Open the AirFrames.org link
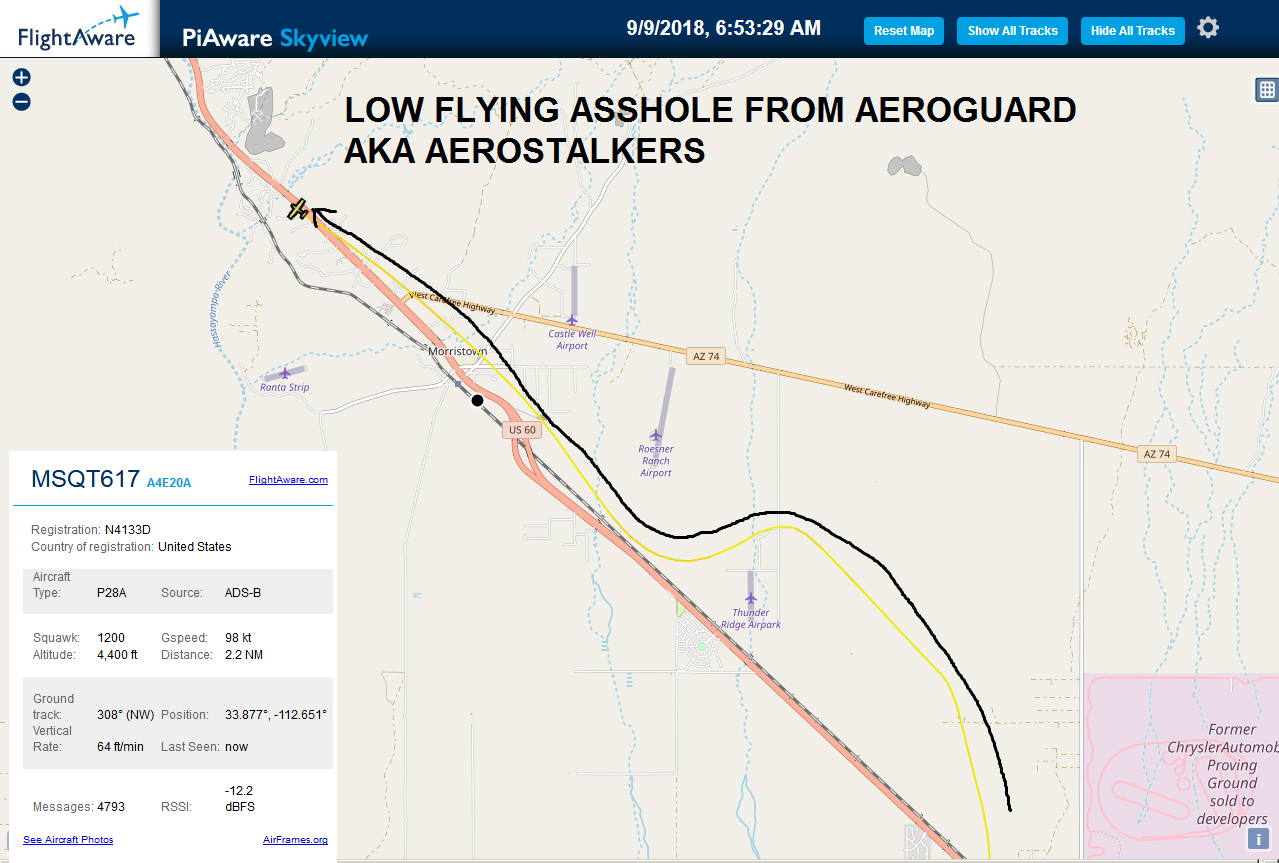1279x863 pixels. [295, 840]
